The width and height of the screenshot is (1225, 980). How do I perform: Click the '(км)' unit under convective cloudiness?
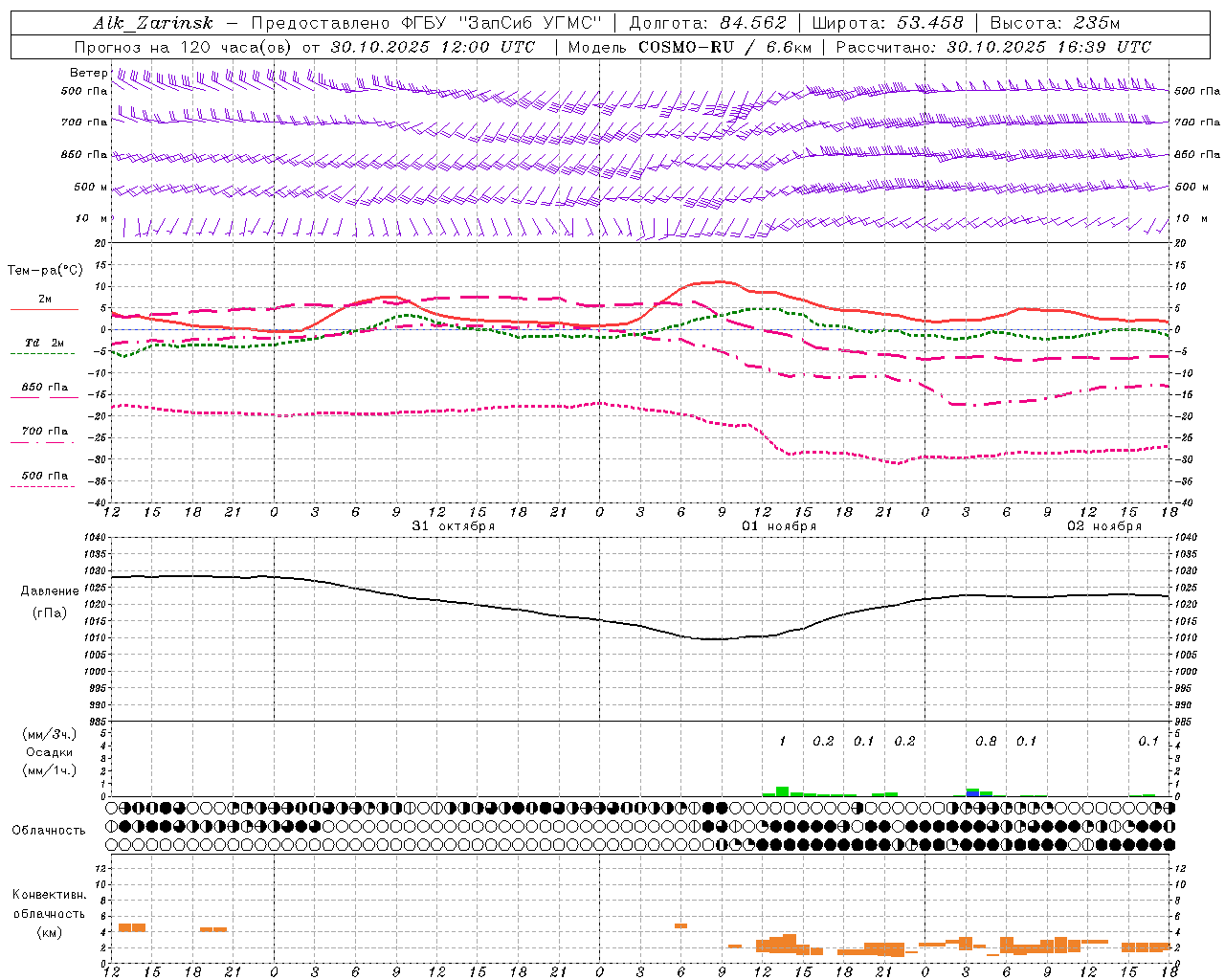(50, 932)
